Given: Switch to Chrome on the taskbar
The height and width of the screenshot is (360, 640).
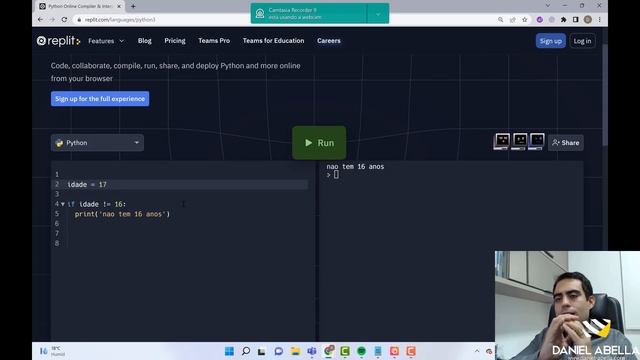Looking at the screenshot, I should [329, 351].
